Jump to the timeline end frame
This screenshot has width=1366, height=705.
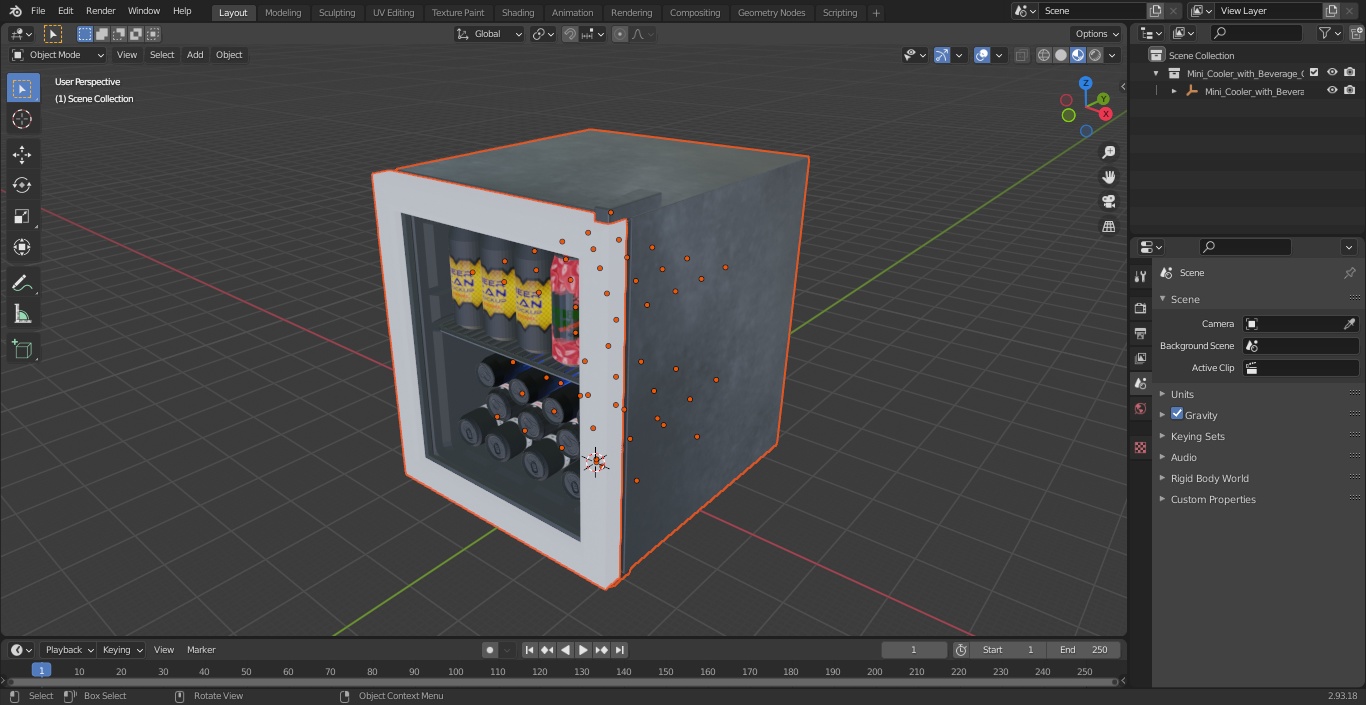(620, 650)
